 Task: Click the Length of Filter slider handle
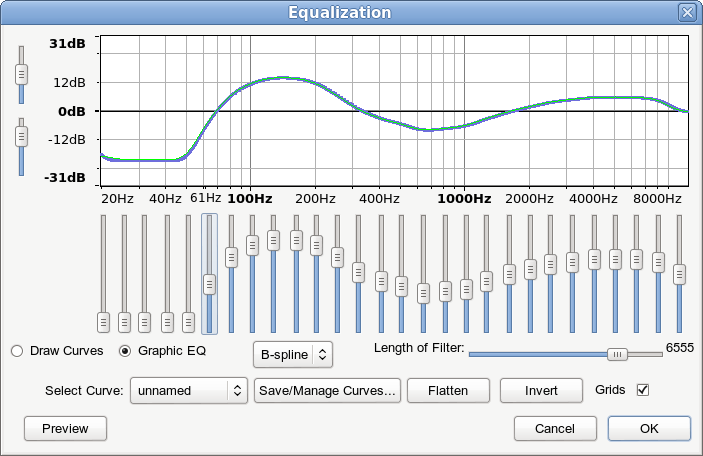pos(617,354)
